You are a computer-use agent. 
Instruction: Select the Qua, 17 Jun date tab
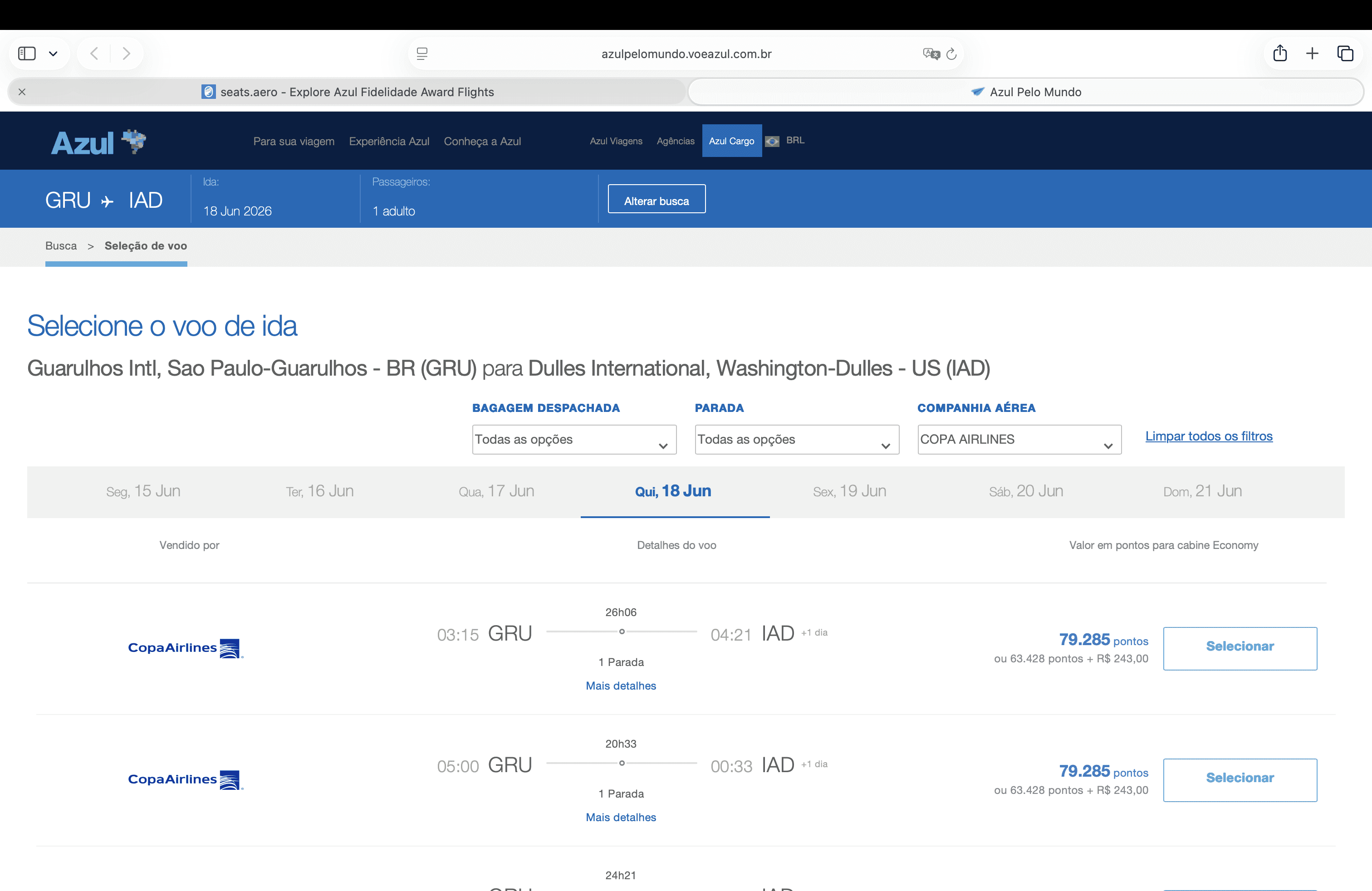[496, 491]
